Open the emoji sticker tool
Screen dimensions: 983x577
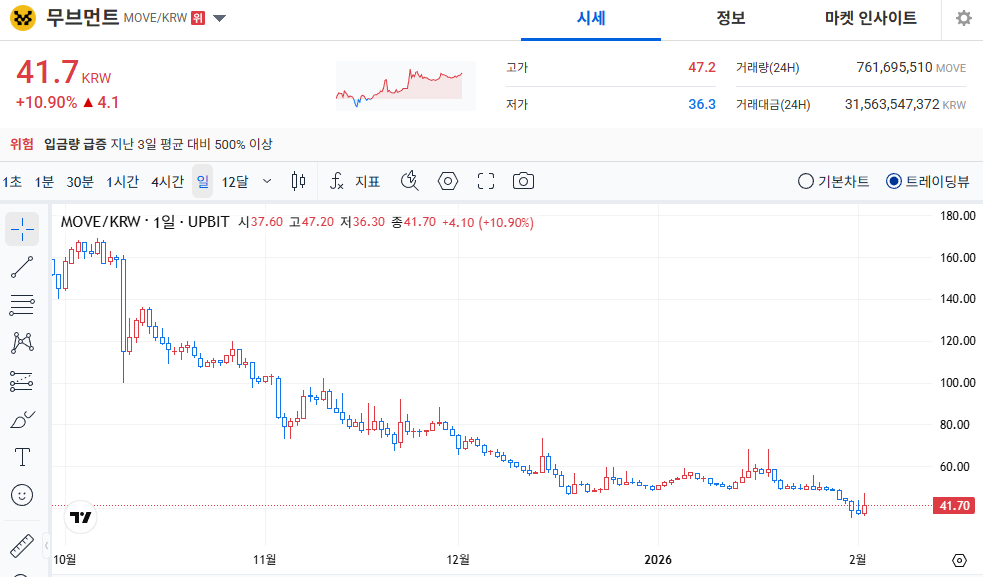click(x=22, y=495)
